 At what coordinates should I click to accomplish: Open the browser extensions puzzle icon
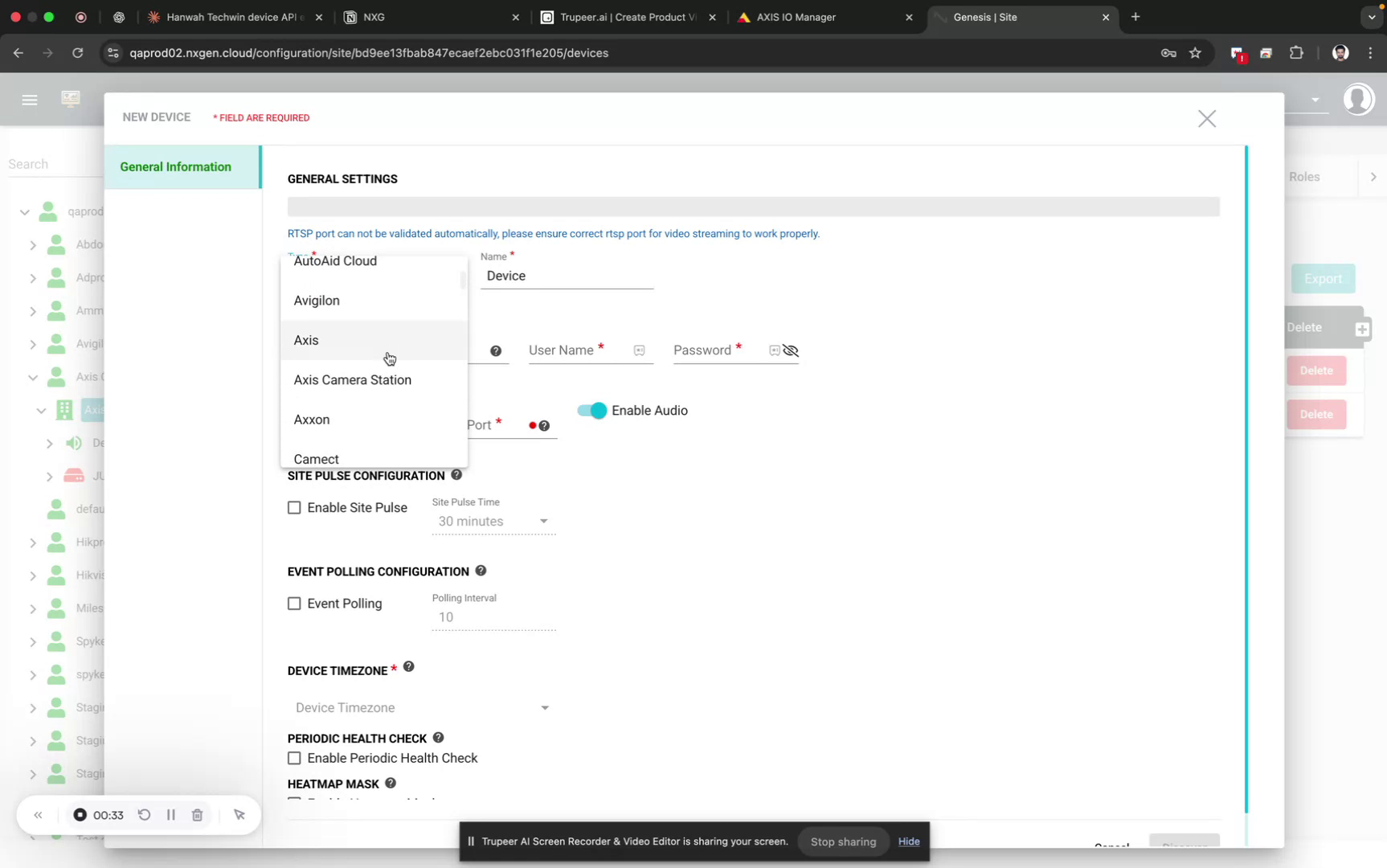pos(1296,53)
